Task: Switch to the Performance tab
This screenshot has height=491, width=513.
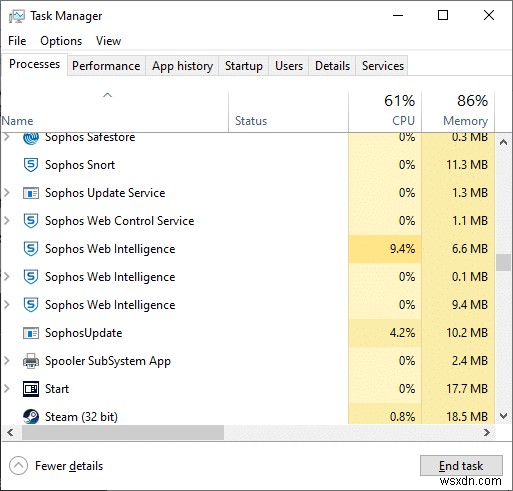Action: [x=106, y=66]
